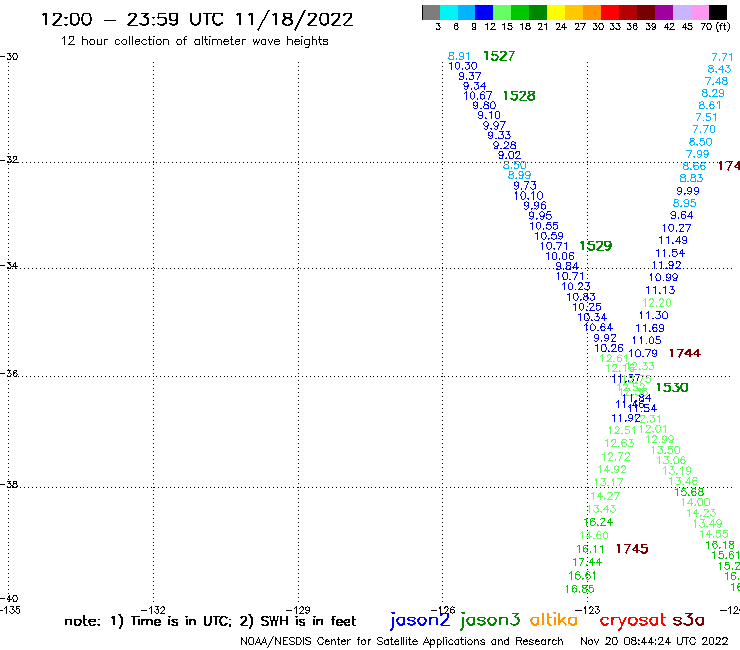The height and width of the screenshot is (650, 740).
Task: Select the light green value 12.20
Action: (x=657, y=303)
